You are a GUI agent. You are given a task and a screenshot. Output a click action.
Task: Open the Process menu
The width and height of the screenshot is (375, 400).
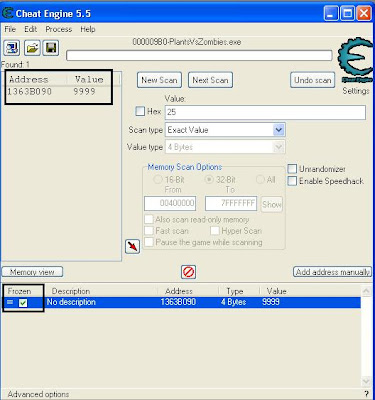coord(59,29)
